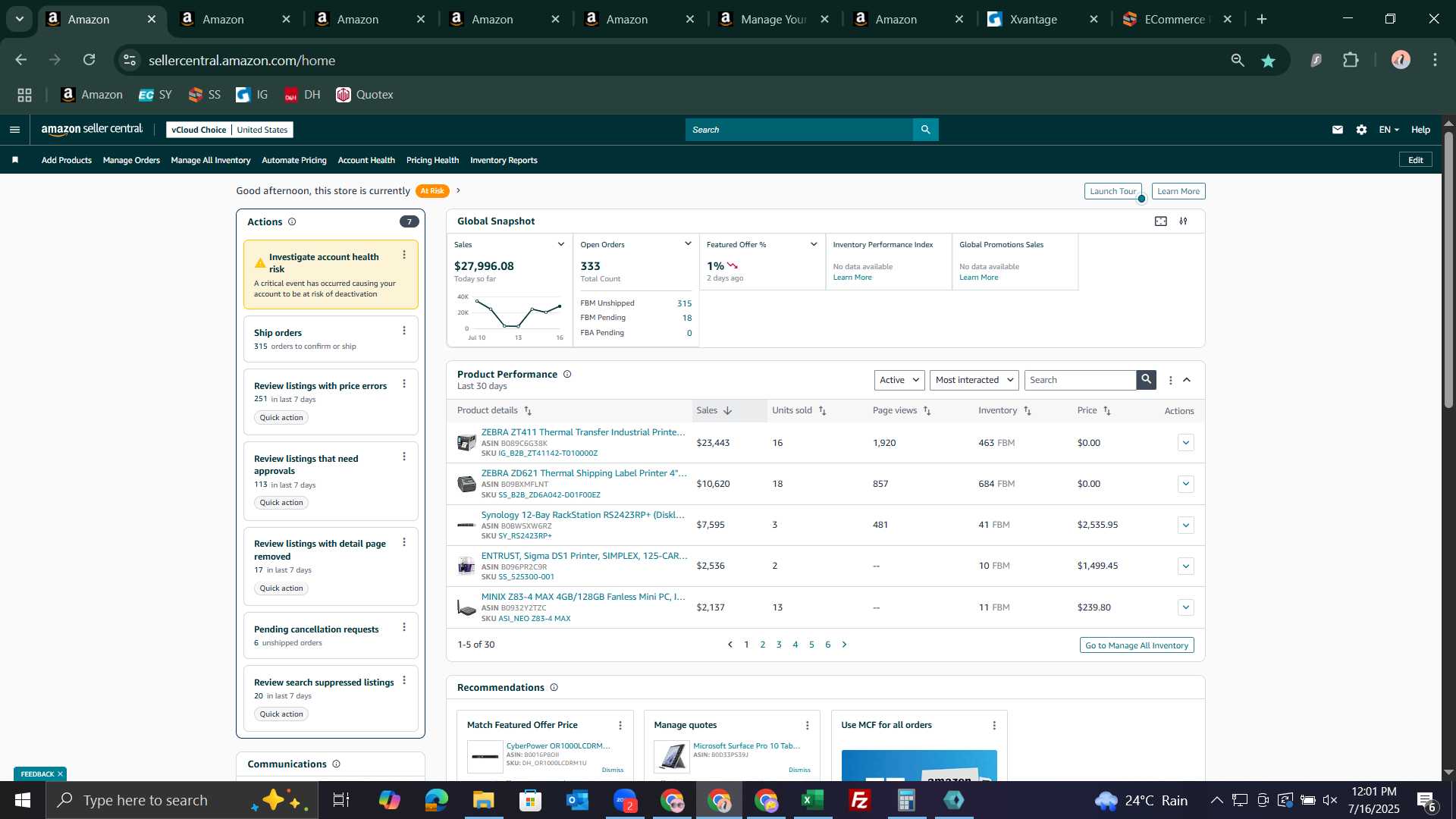Switch to the Xvantage browser tab
The width and height of the screenshot is (1456, 819).
pos(1043,20)
